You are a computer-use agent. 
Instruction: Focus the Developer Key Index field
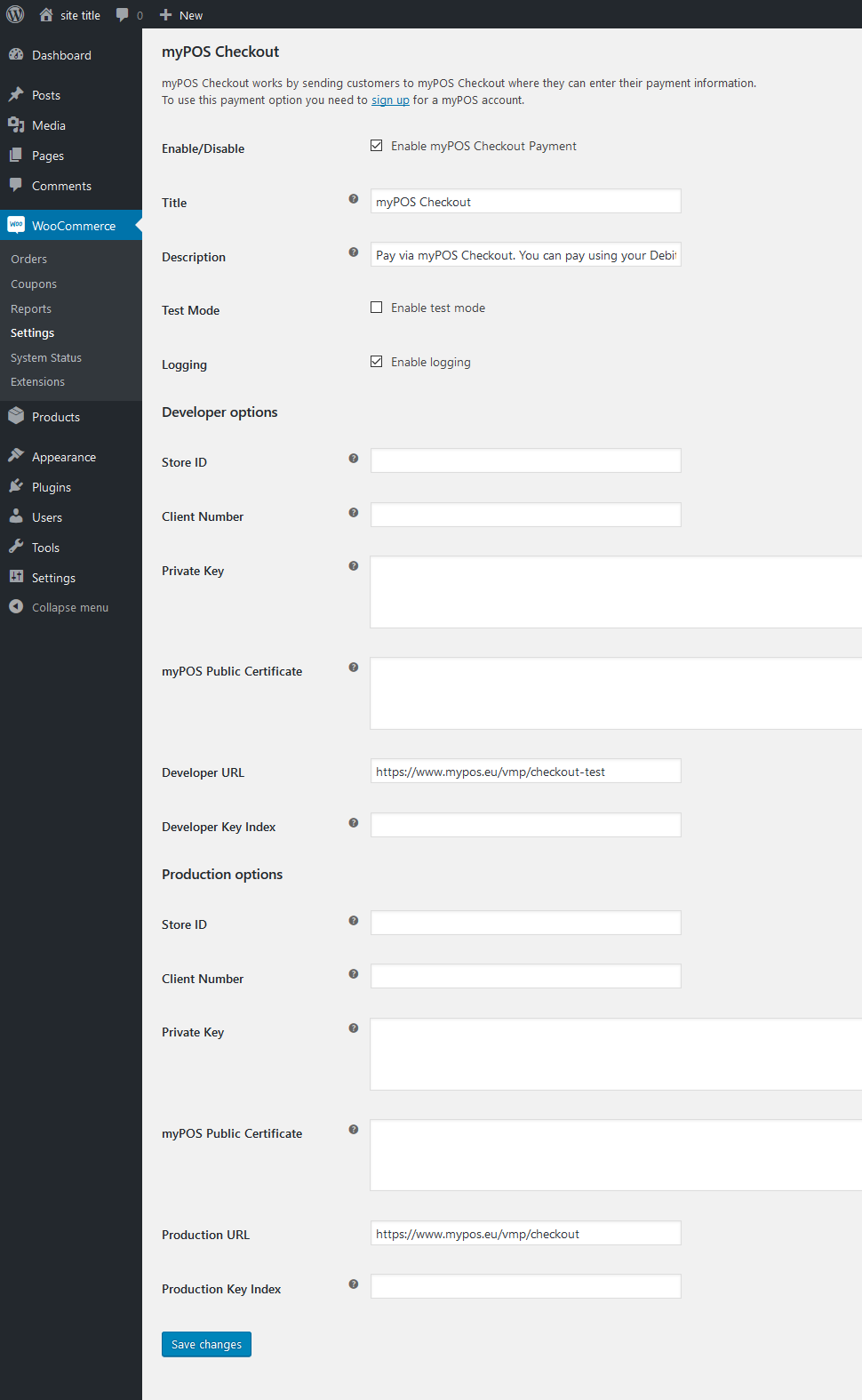[526, 825]
